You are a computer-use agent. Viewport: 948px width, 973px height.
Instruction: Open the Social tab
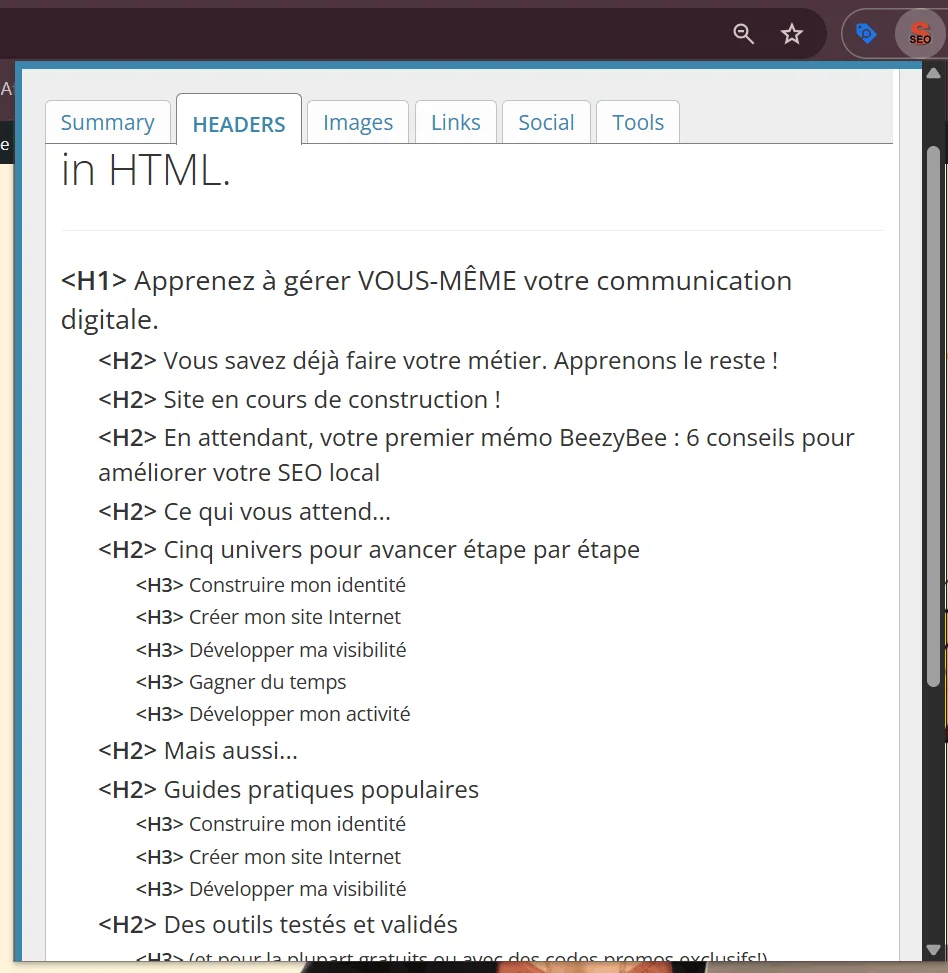tap(547, 122)
